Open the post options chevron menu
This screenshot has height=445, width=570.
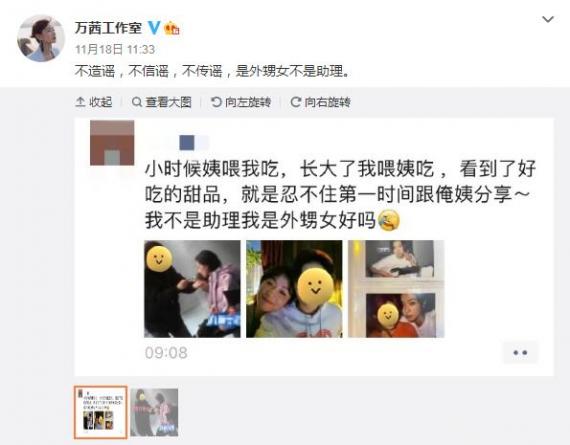click(x=547, y=19)
